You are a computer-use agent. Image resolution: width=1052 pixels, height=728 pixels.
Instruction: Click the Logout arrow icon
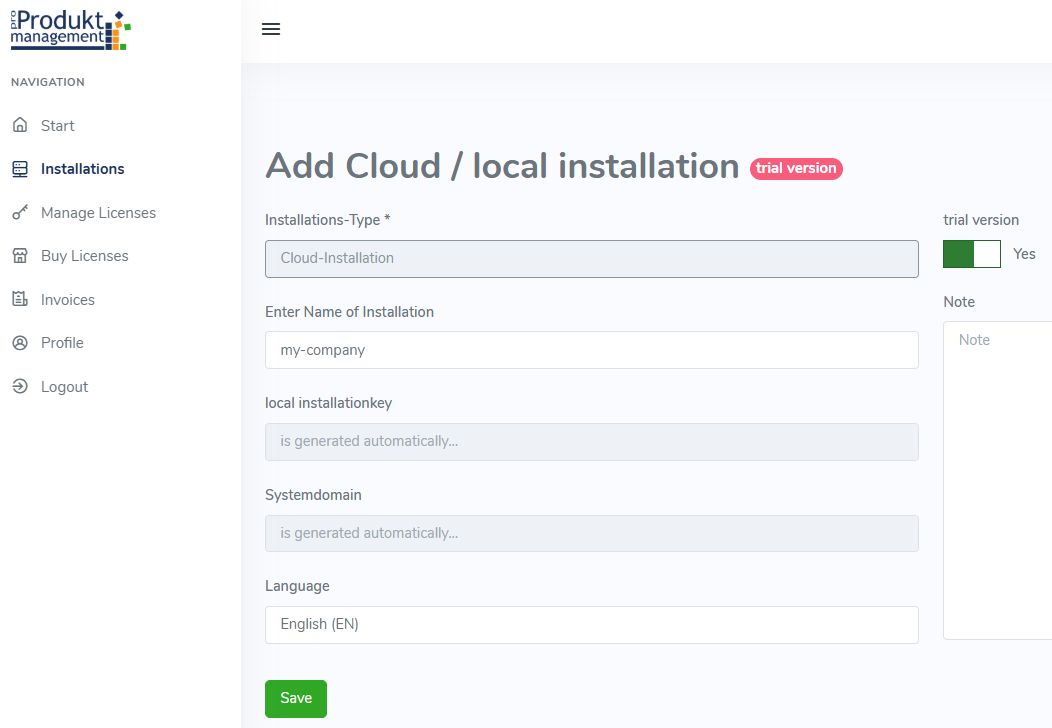pos(20,387)
